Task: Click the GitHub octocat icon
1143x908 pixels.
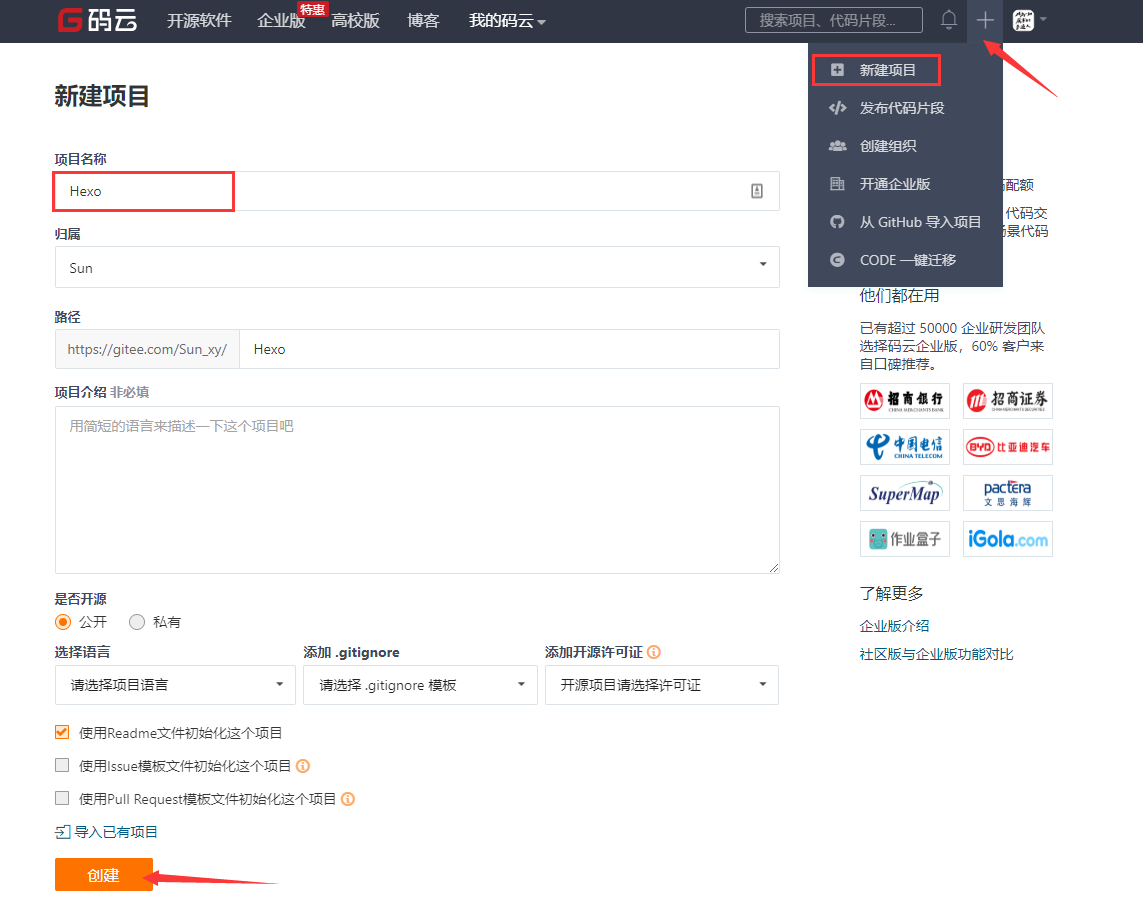Action: pos(837,222)
